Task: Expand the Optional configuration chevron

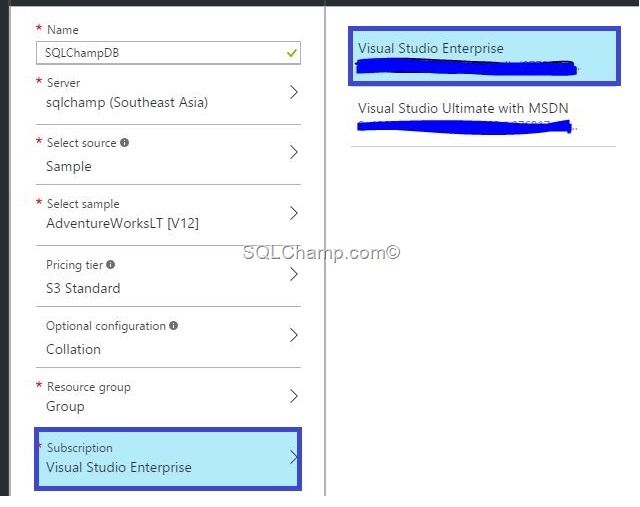Action: coord(293,335)
